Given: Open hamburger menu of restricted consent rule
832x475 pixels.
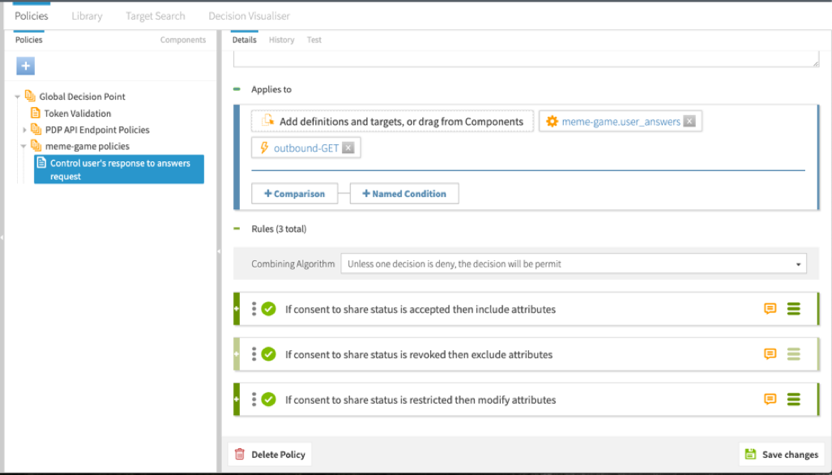Looking at the screenshot, I should (794, 399).
